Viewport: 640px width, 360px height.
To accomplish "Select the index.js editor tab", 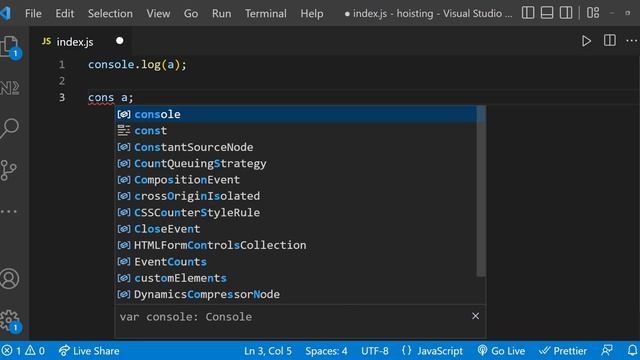I will pyautogui.click(x=80, y=41).
